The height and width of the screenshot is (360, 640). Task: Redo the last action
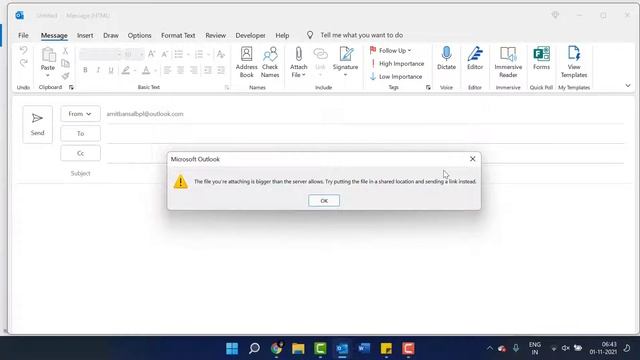click(x=24, y=63)
